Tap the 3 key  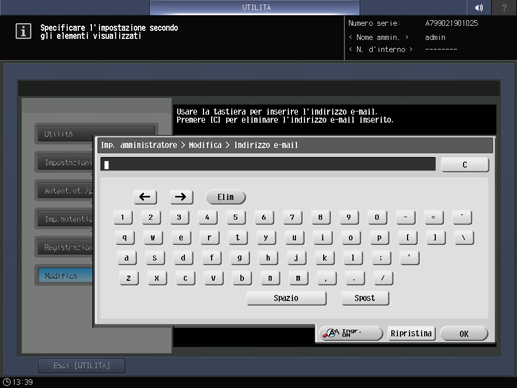179,218
